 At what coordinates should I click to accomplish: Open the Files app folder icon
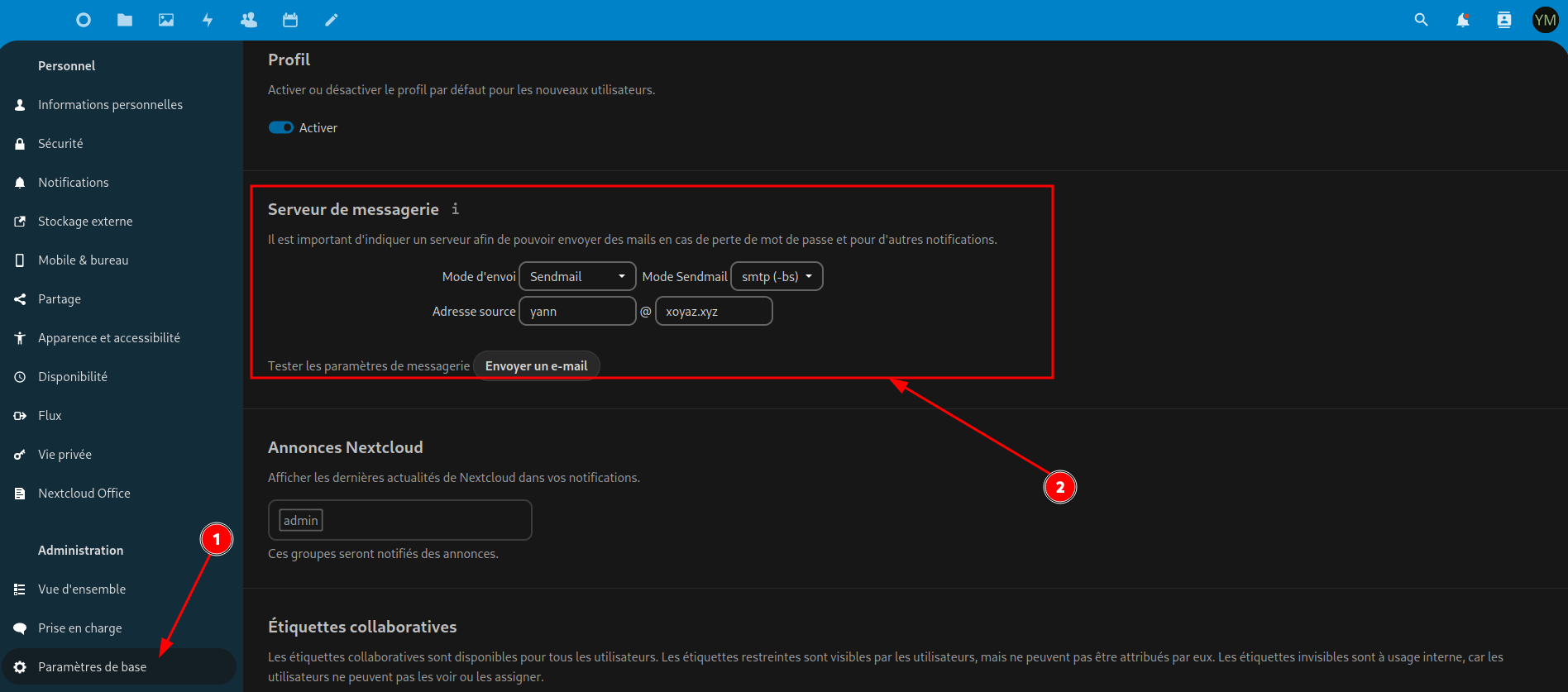[125, 20]
